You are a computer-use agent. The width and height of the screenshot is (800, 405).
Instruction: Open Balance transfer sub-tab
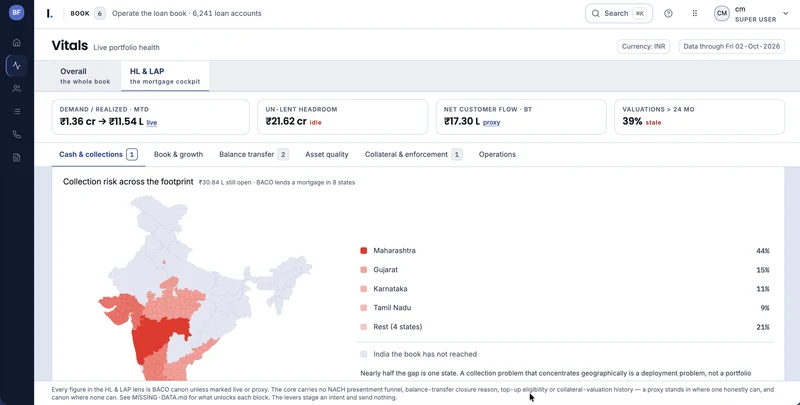click(254, 155)
